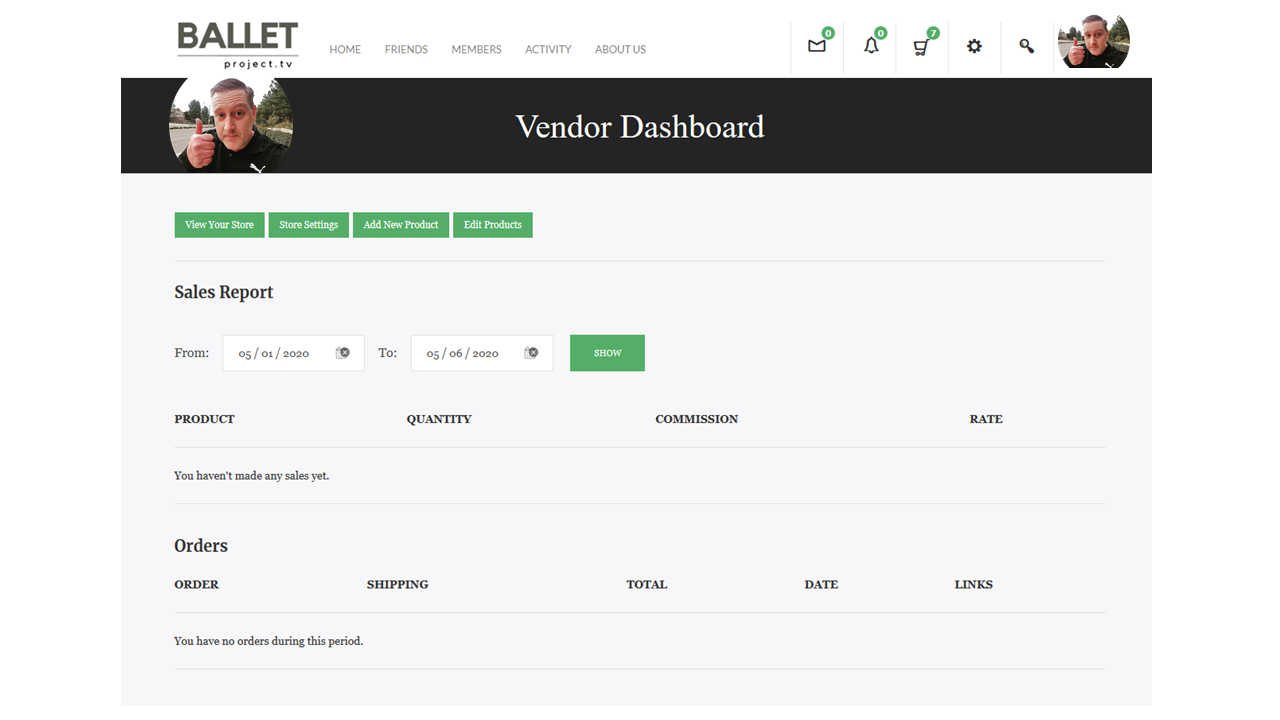Viewport: 1280px width, 720px height.
Task: Open the shopping cart icon
Action: click(x=921, y=47)
